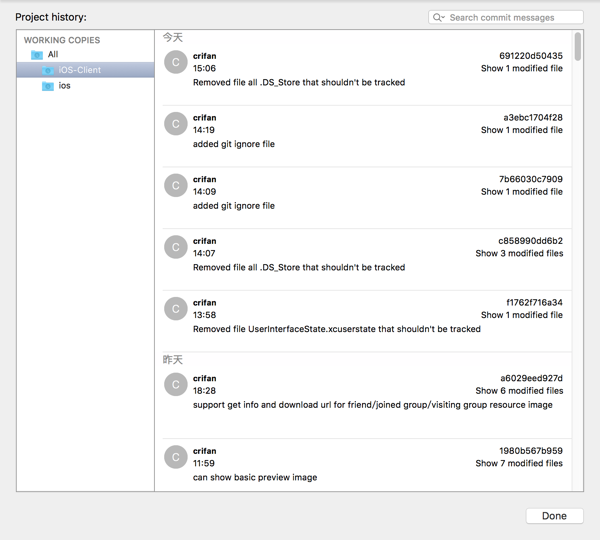Show 1 modified file for commit a3ebc1704f28
The width and height of the screenshot is (600, 540).
(521, 130)
